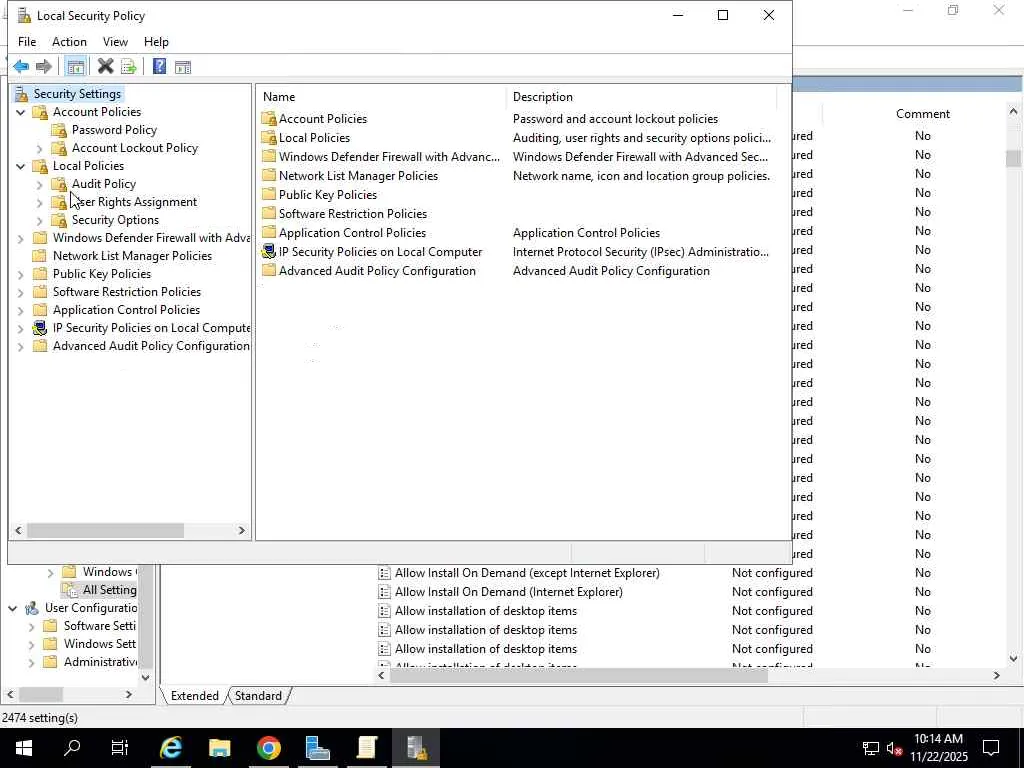Select Application Control Policies in the Name list
The width and height of the screenshot is (1024, 768).
(352, 232)
